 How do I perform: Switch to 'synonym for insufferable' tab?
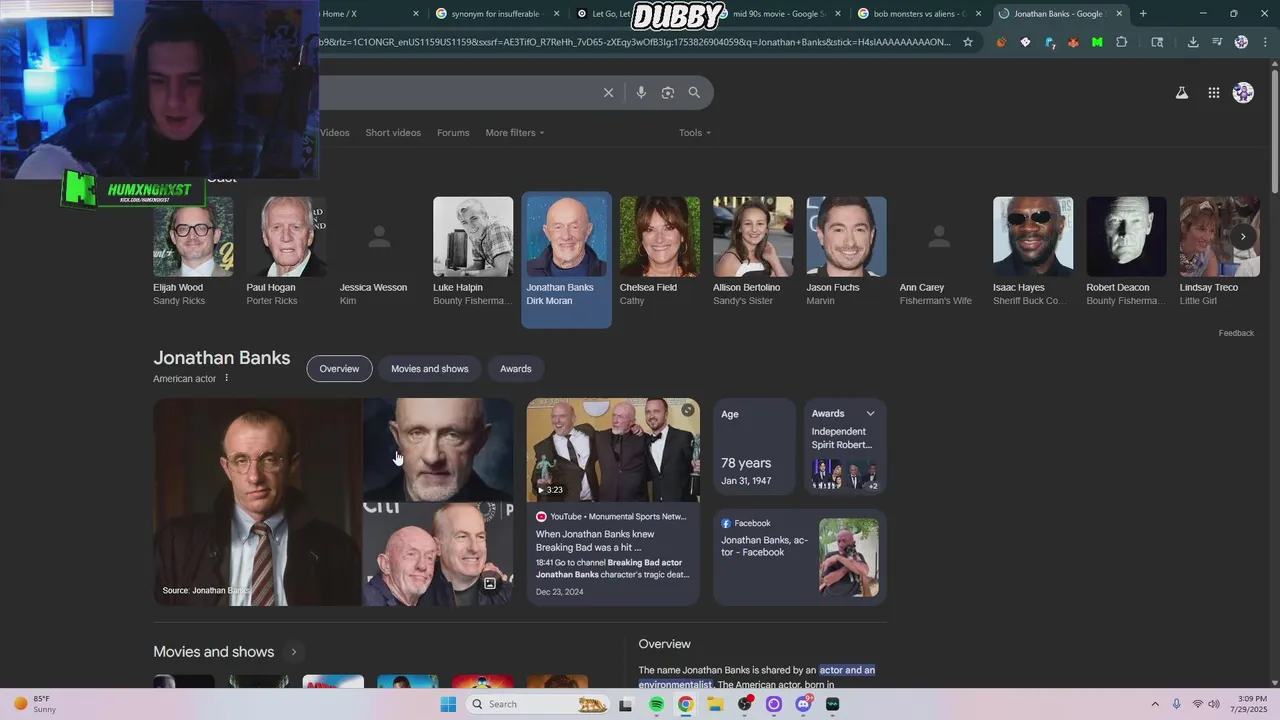coord(495,14)
